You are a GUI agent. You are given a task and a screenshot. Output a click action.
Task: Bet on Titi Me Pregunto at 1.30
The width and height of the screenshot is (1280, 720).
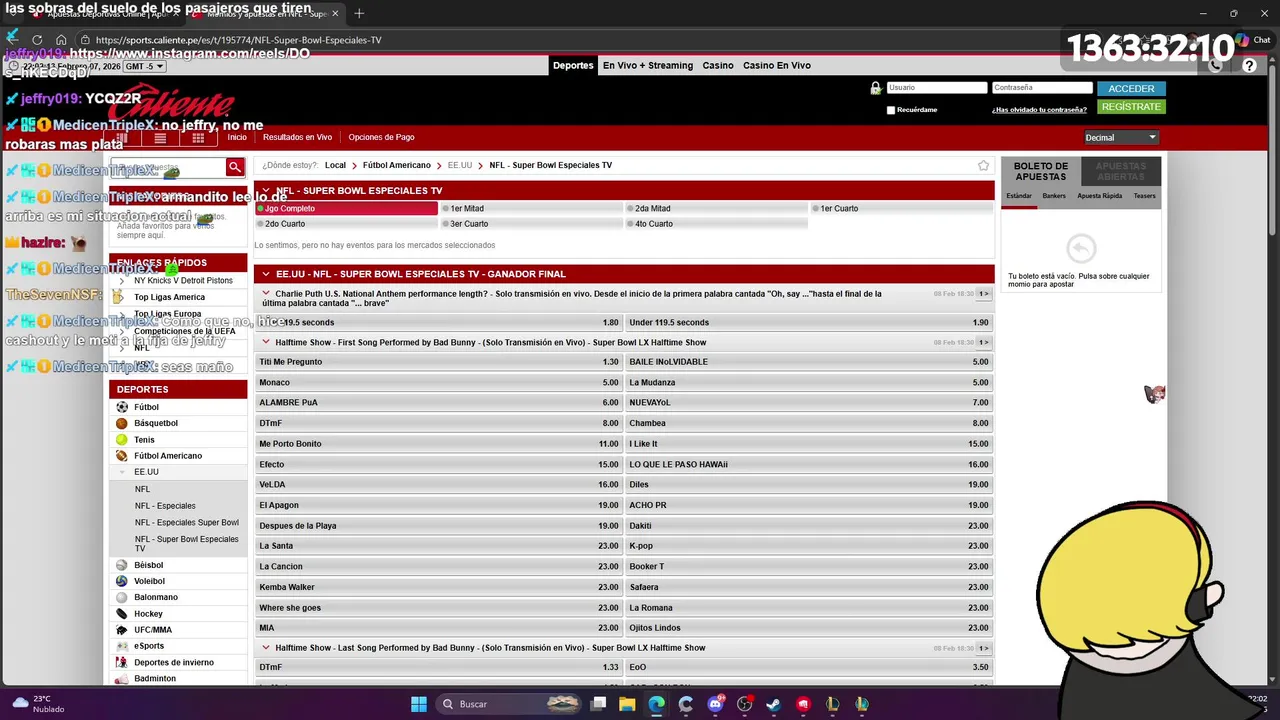tap(439, 362)
